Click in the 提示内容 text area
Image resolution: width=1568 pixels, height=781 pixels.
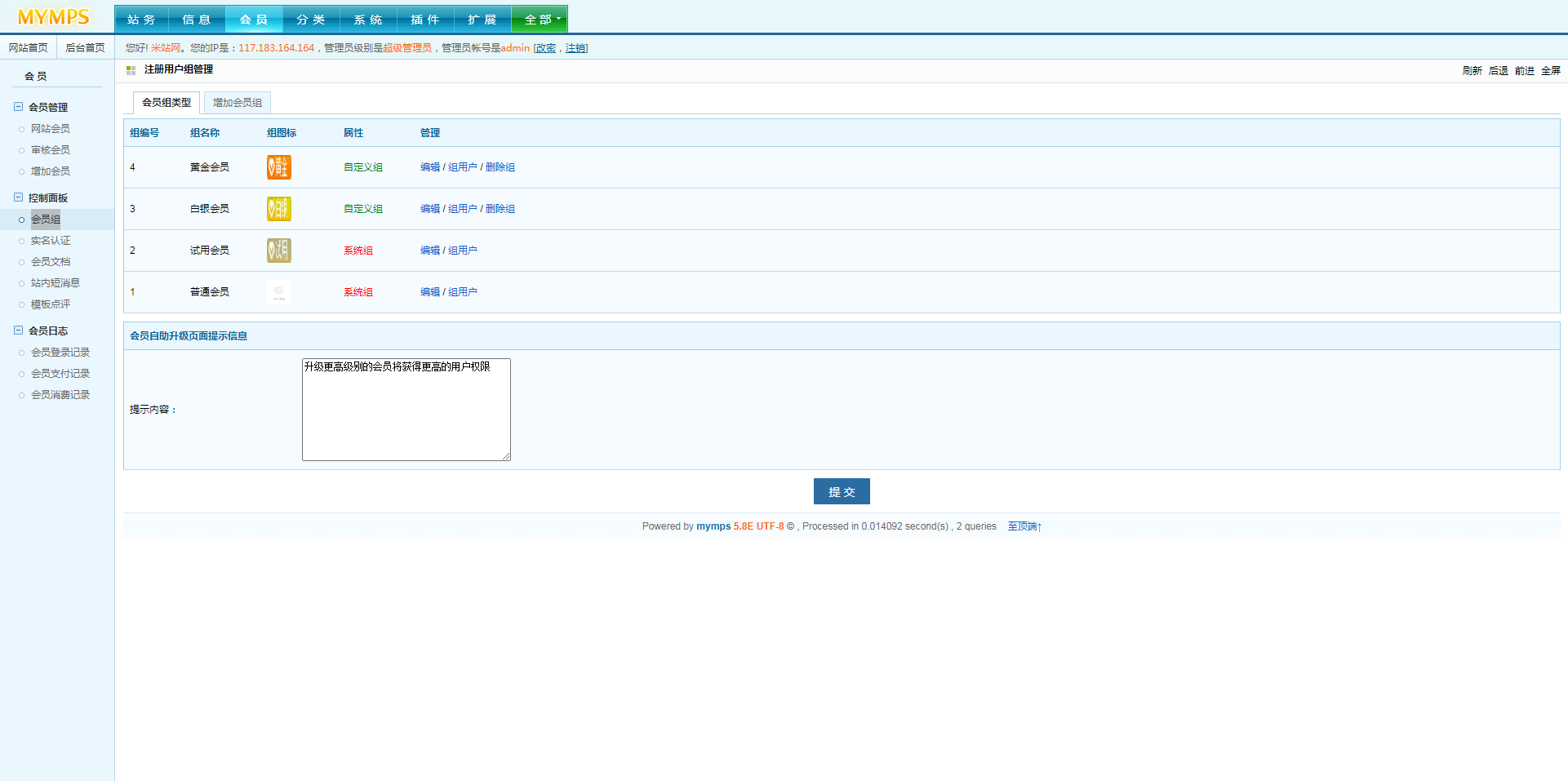[x=406, y=410]
